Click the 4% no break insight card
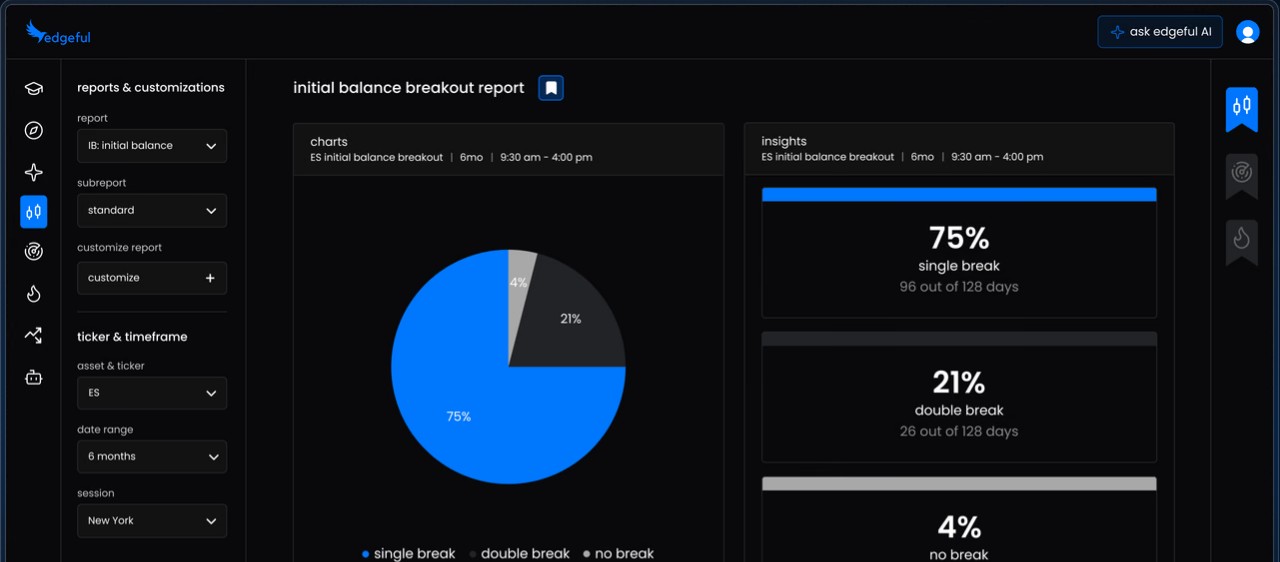Image resolution: width=1280 pixels, height=562 pixels. (x=959, y=520)
